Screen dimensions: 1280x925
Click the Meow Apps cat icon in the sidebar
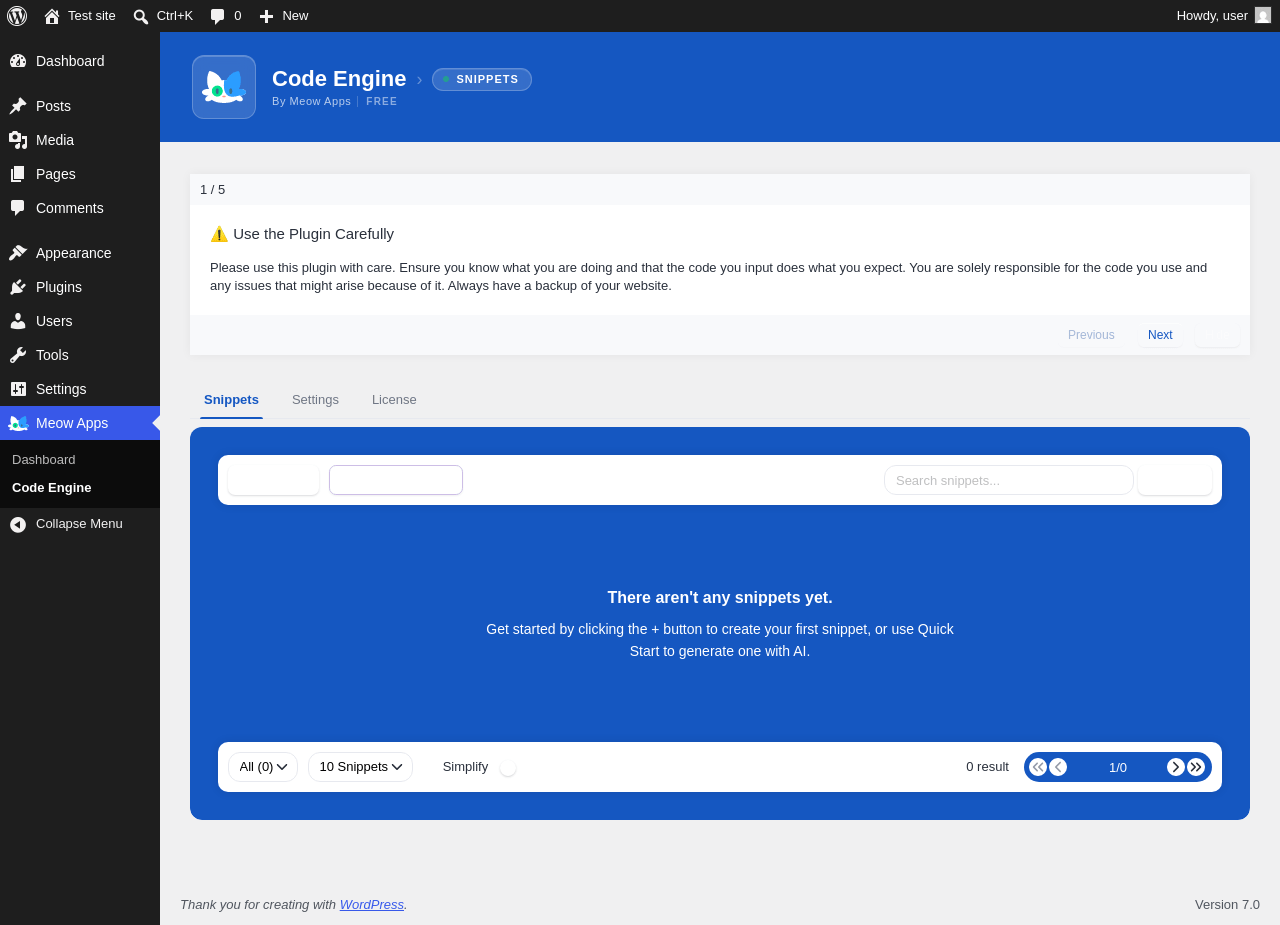pyautogui.click(x=18, y=423)
